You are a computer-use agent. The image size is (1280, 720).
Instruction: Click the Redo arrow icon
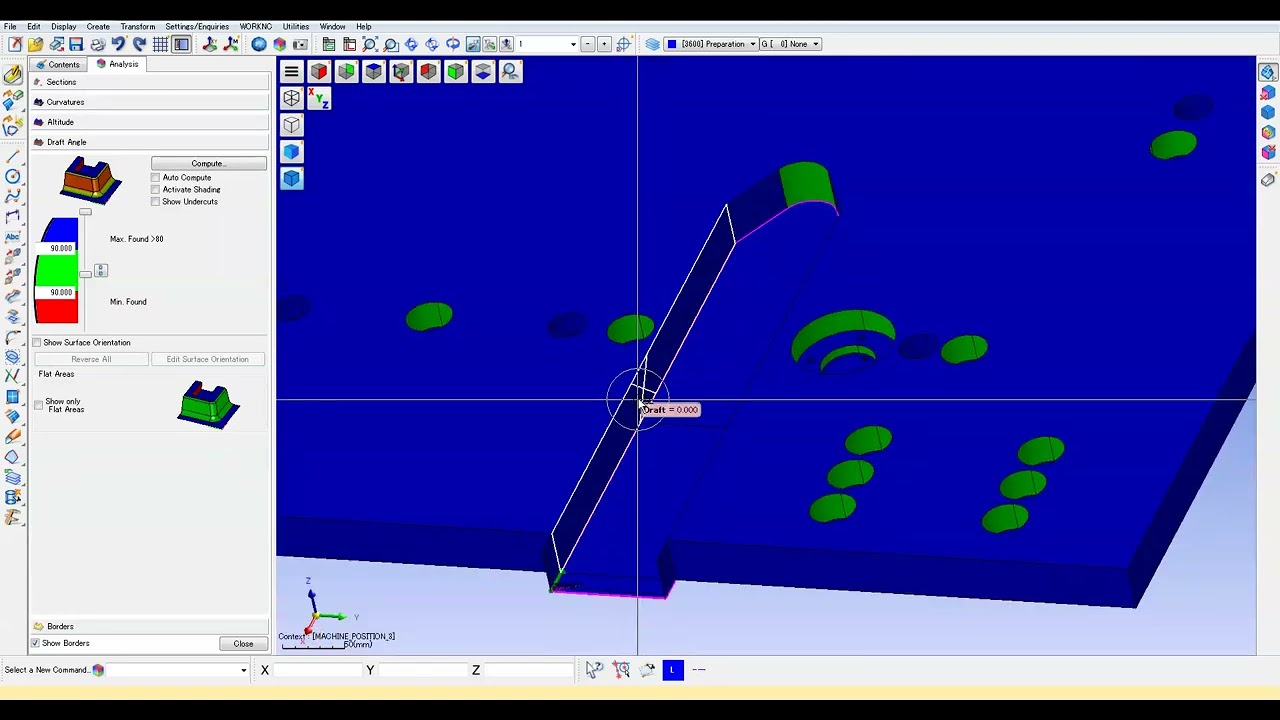[x=139, y=44]
